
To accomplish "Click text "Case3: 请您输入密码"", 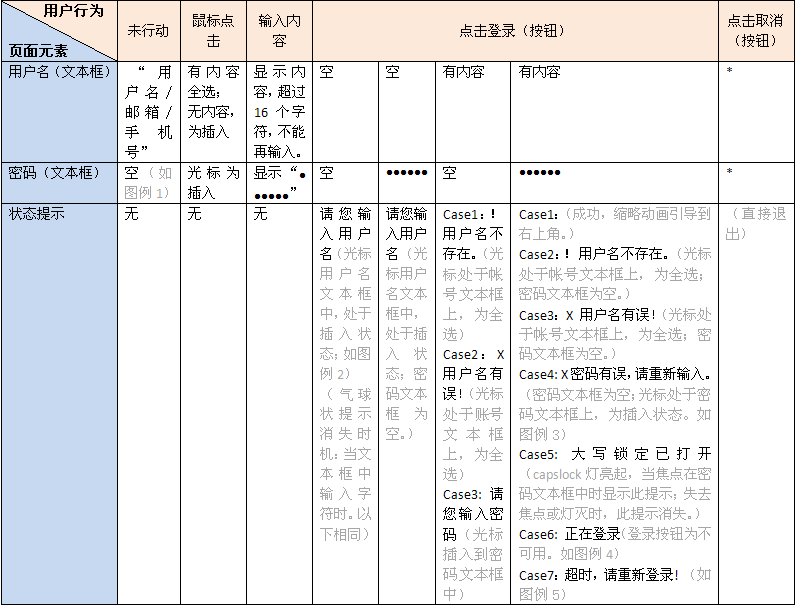I will pyautogui.click(x=473, y=514).
